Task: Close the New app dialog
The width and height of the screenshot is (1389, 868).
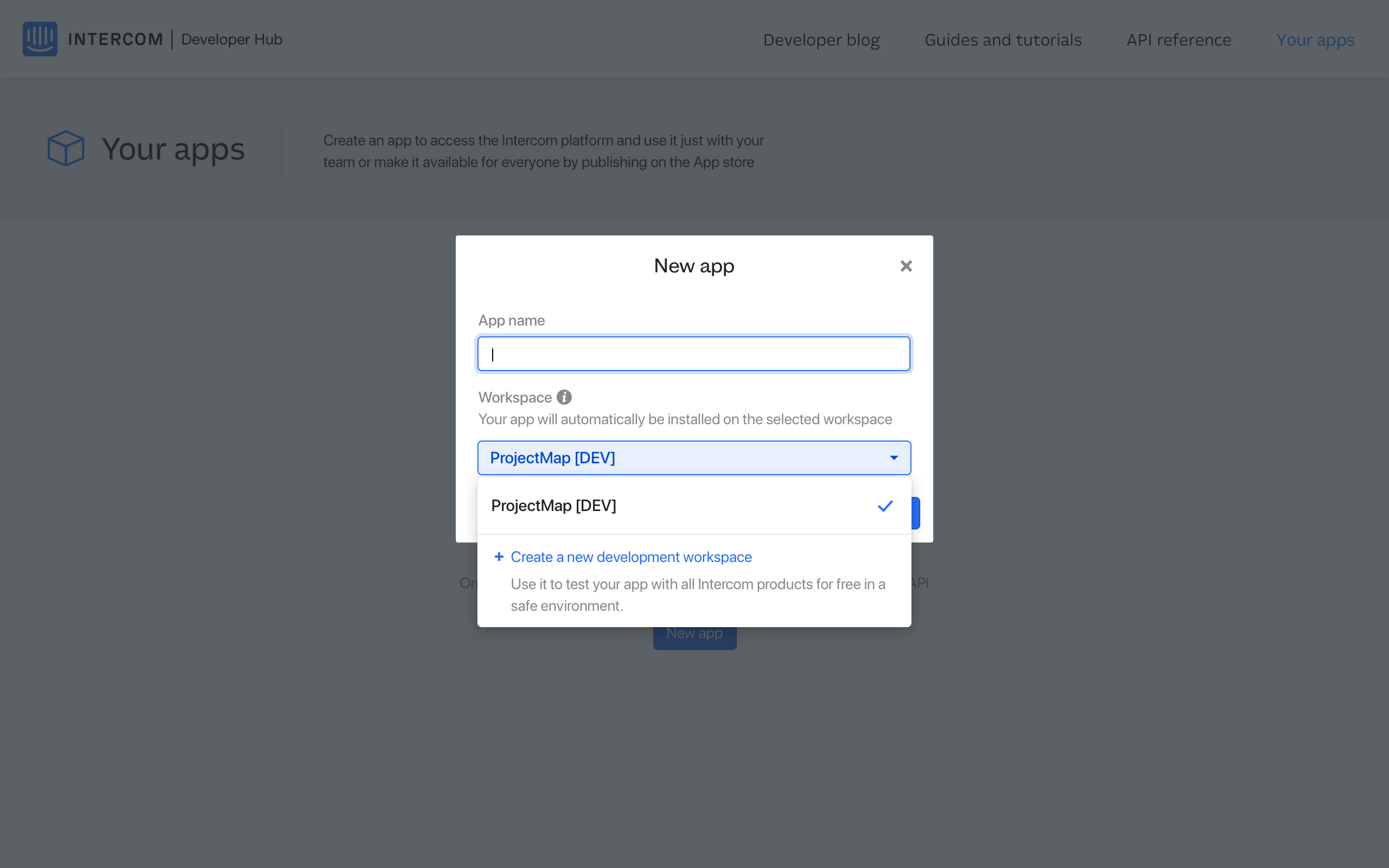Action: [906, 266]
